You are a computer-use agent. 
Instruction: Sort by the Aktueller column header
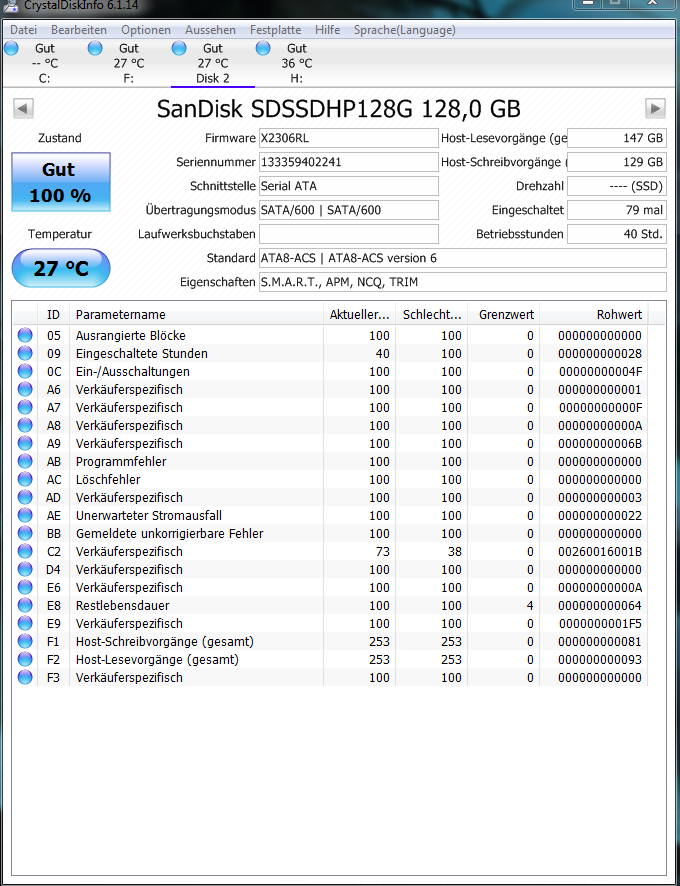[x=360, y=315]
